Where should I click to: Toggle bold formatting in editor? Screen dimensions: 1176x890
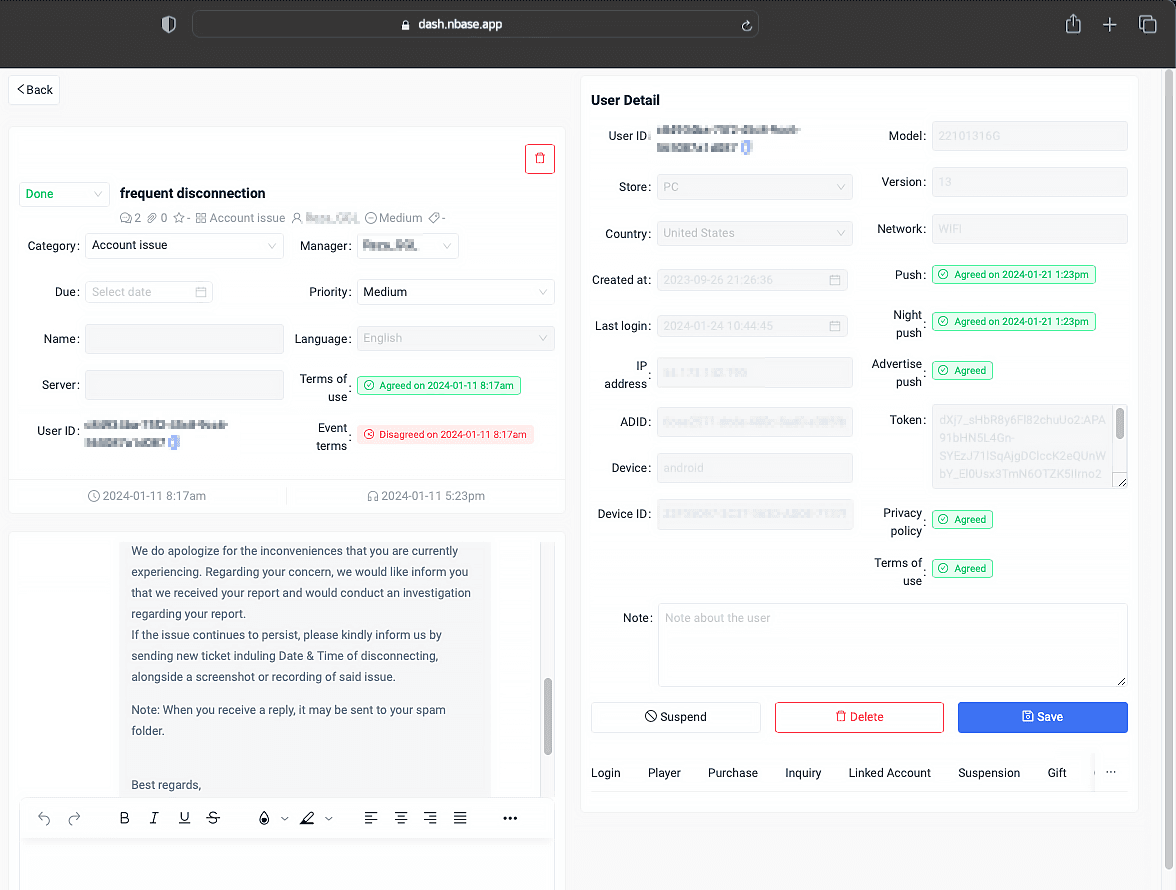[124, 818]
